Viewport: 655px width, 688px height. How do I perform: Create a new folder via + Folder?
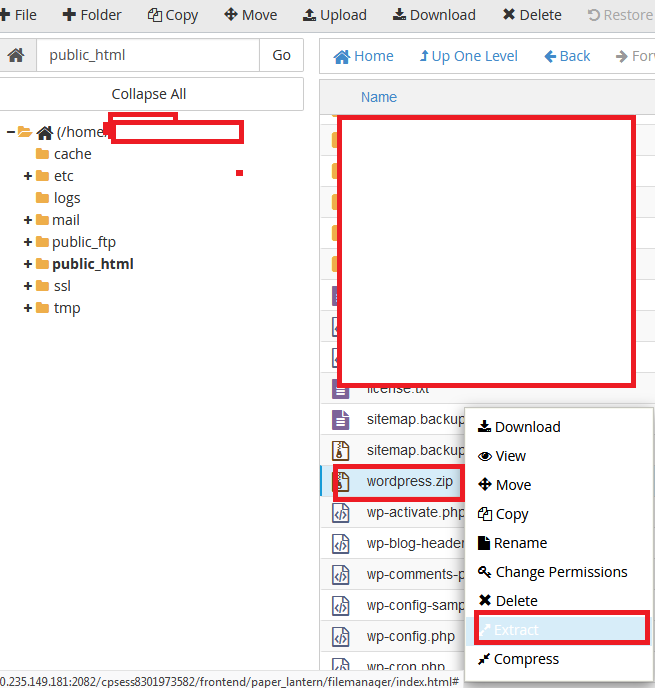click(92, 15)
